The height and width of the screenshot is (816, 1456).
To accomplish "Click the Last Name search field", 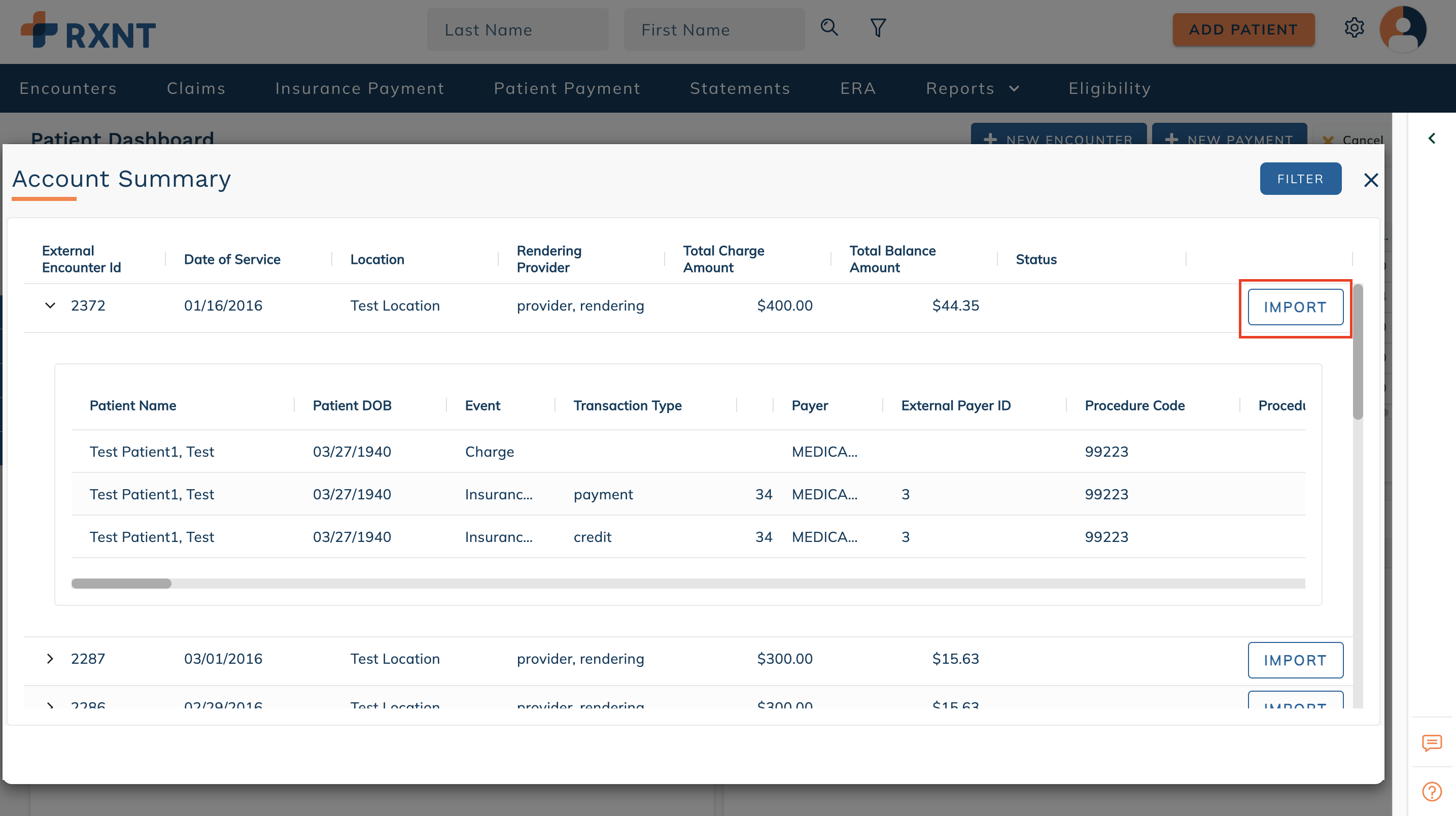I will 517,29.
